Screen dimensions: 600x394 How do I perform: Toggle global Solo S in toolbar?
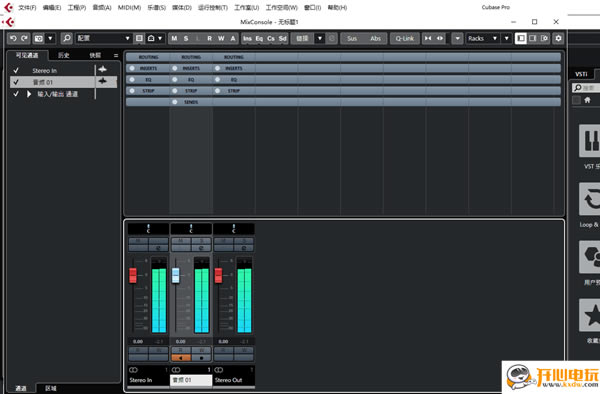[x=186, y=38]
